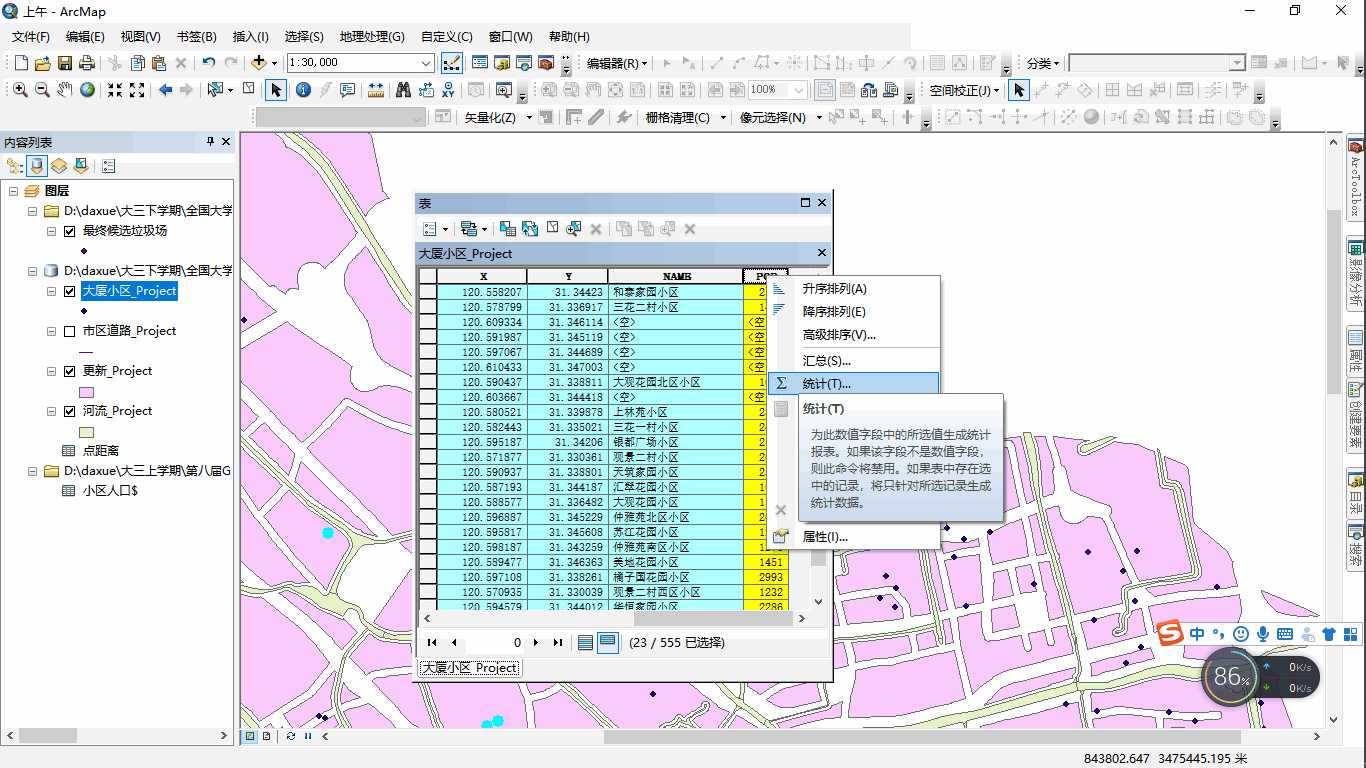Viewport: 1366px width, 768px height.
Task: Click the Go To XY icon
Action: coord(449,90)
